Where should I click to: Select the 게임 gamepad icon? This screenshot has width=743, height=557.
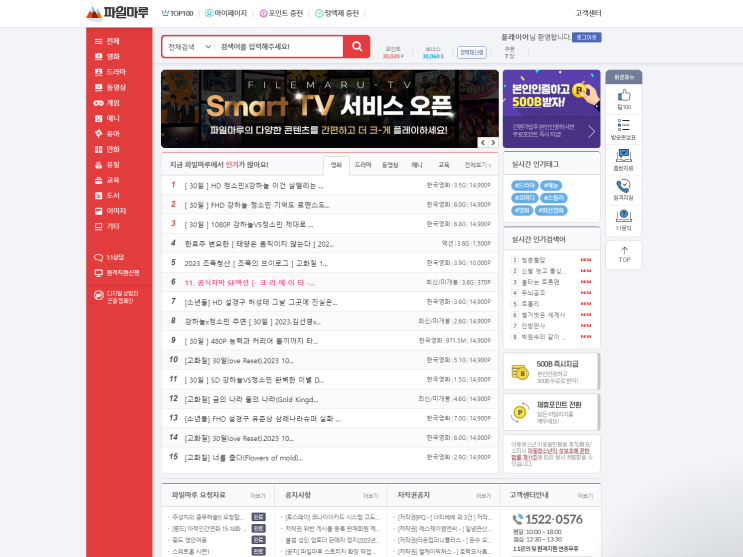coord(99,103)
